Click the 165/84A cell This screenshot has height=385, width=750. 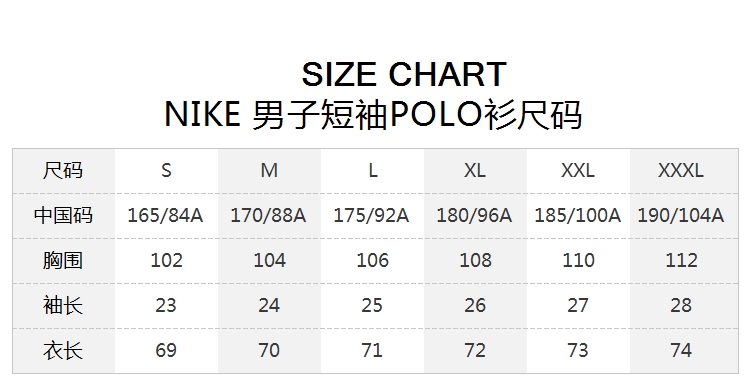click(165, 216)
